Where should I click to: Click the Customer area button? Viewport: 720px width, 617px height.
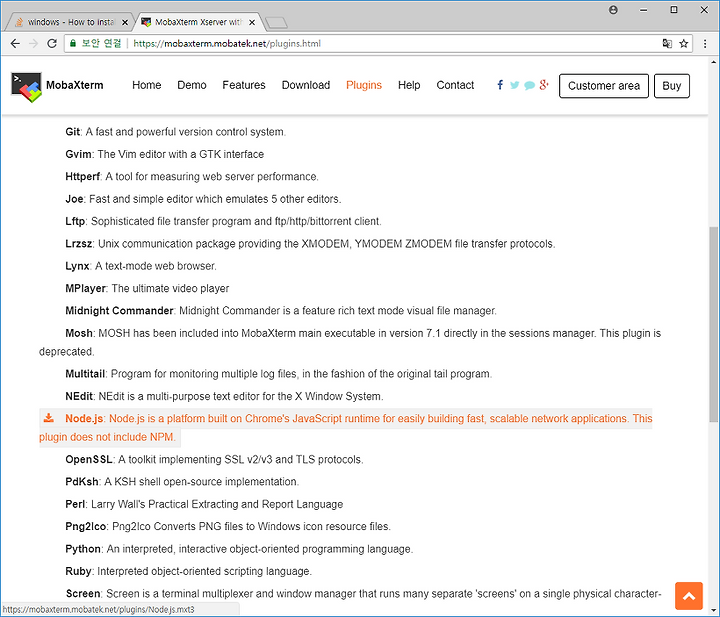(x=604, y=86)
